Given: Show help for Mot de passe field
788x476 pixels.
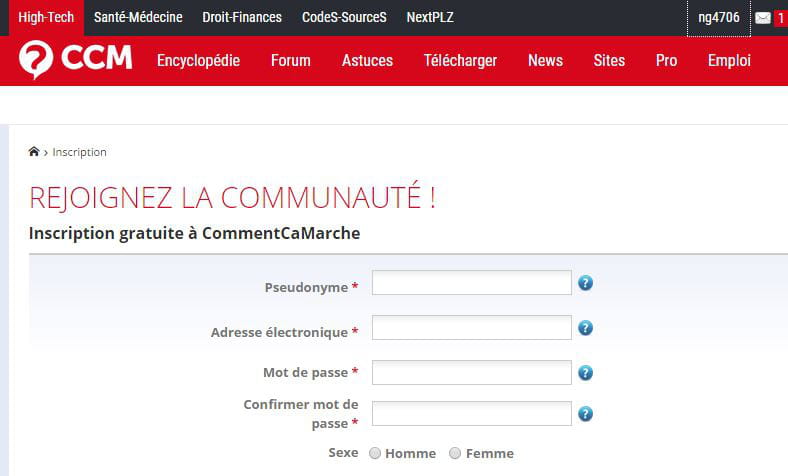Looking at the screenshot, I should tap(585, 373).
